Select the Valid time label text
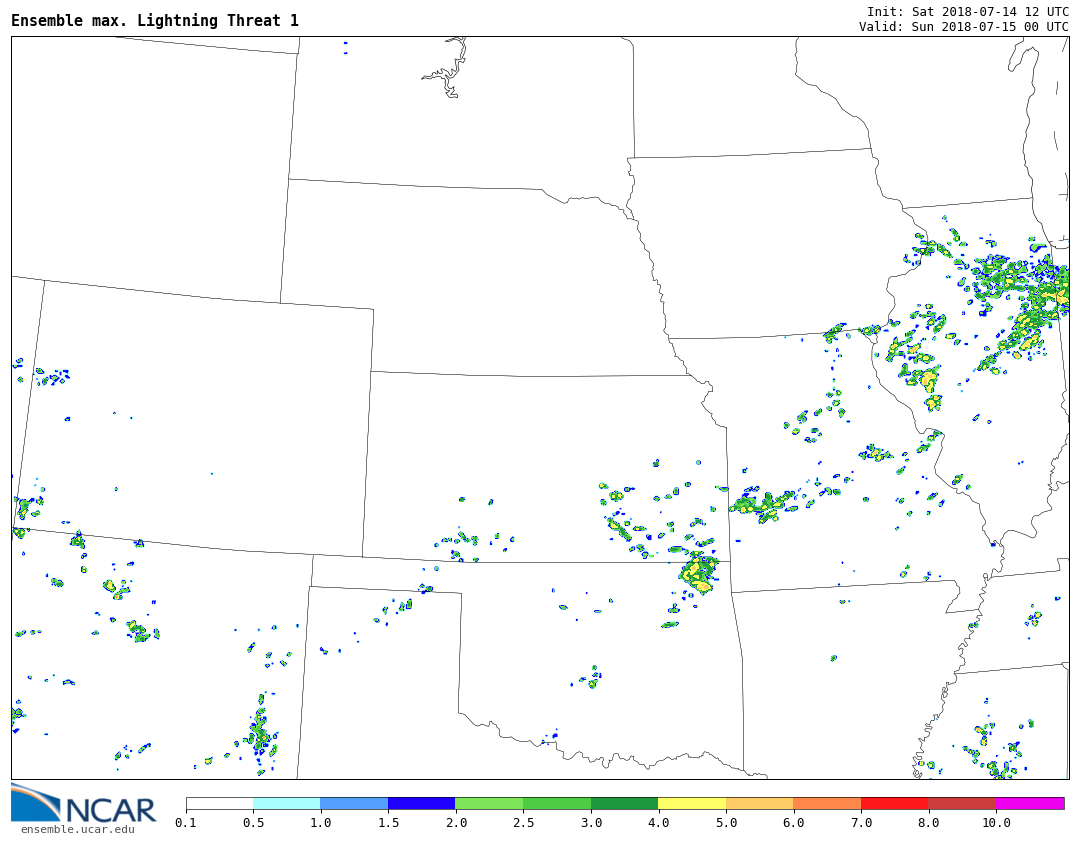 (x=963, y=27)
